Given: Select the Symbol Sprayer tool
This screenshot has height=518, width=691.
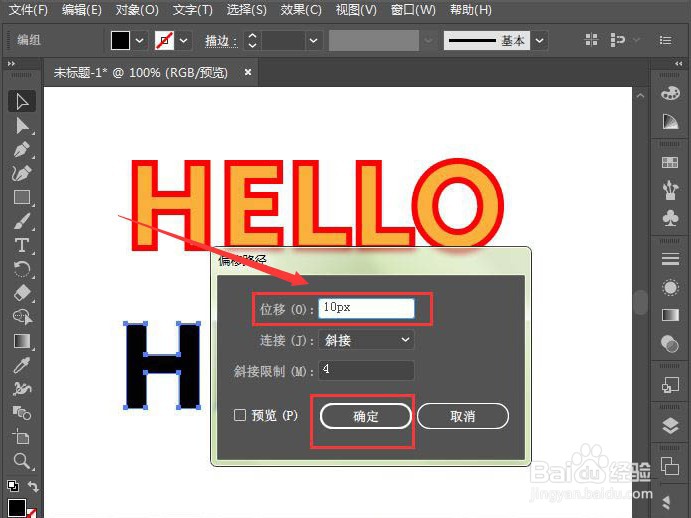Looking at the screenshot, I should coord(22,389).
